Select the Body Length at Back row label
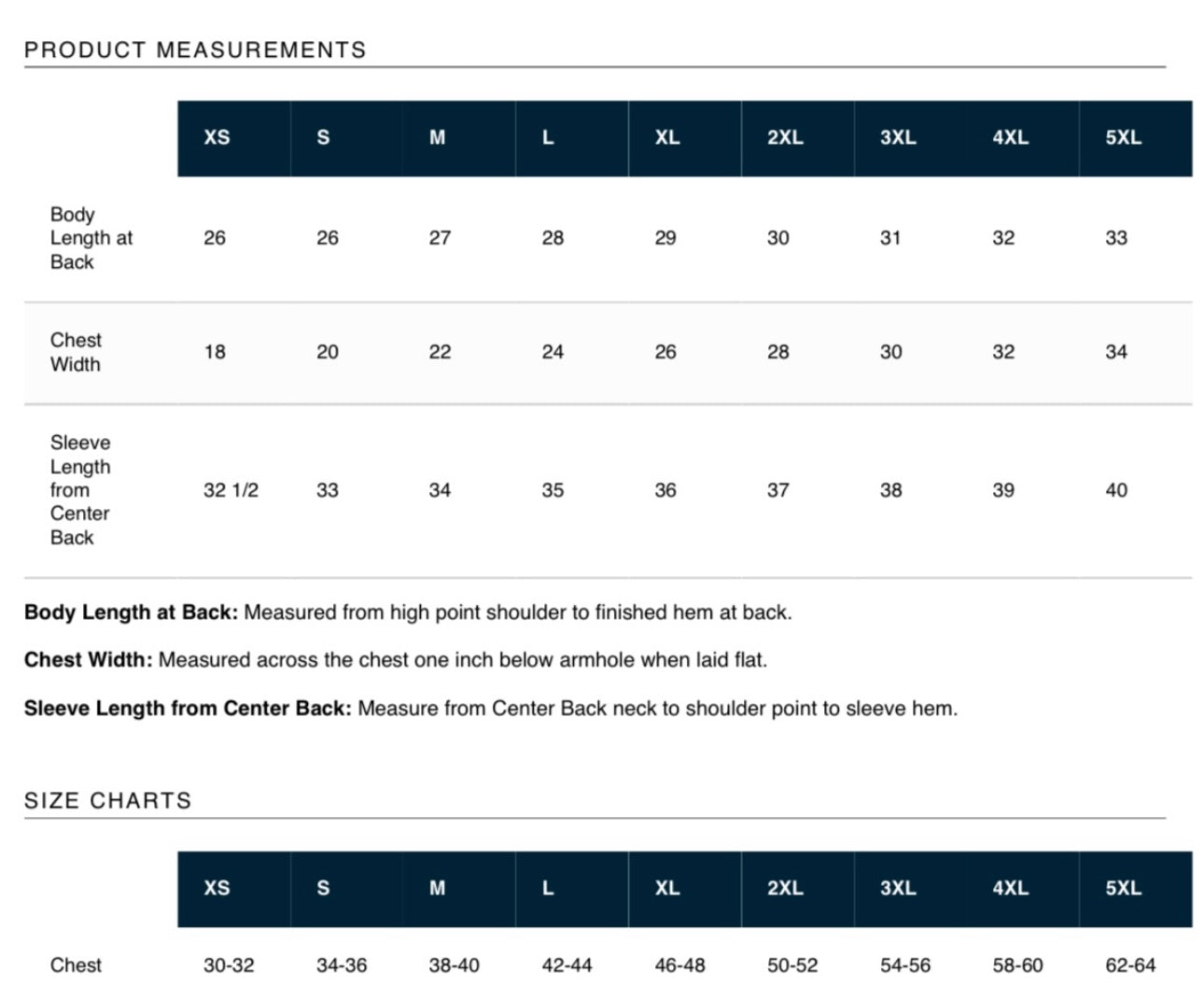The image size is (1204, 999). (x=91, y=238)
